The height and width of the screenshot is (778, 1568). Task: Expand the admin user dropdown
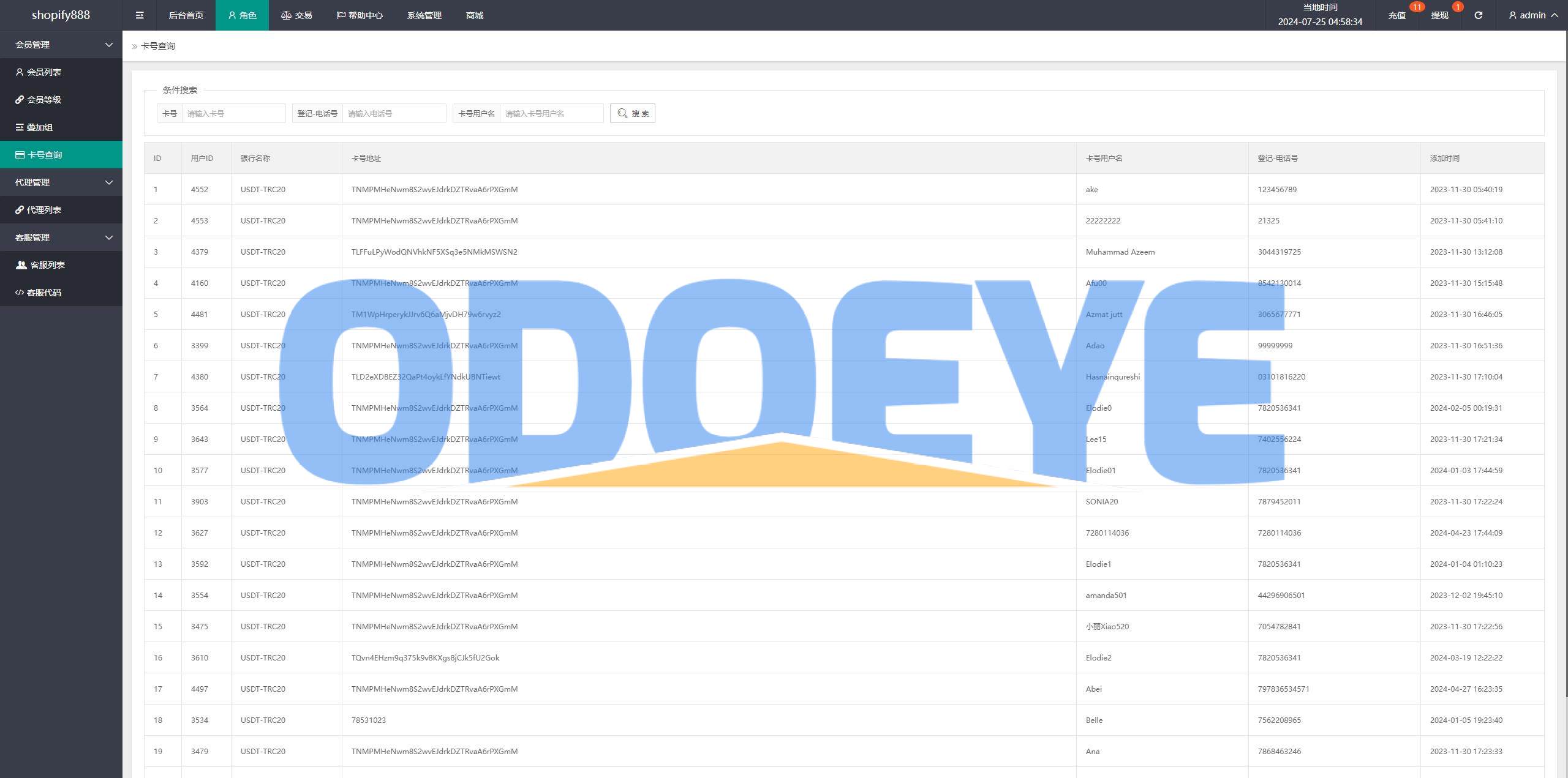[1534, 15]
